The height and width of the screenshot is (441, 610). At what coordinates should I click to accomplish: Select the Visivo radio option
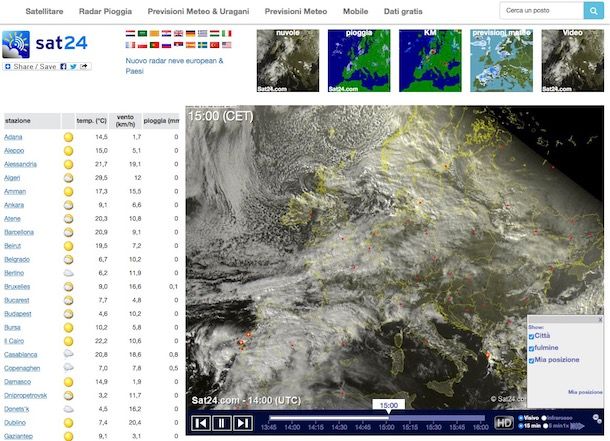click(521, 417)
